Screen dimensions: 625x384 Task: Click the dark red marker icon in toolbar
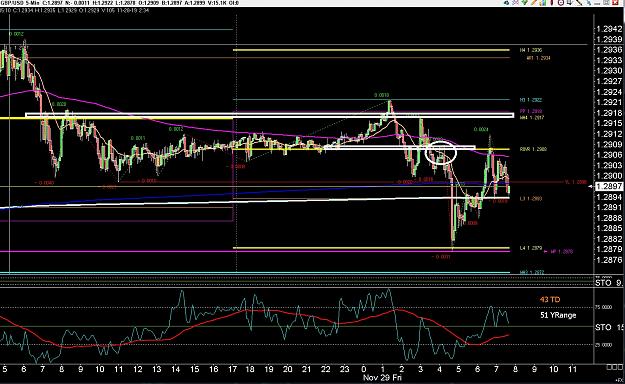coord(552,2)
